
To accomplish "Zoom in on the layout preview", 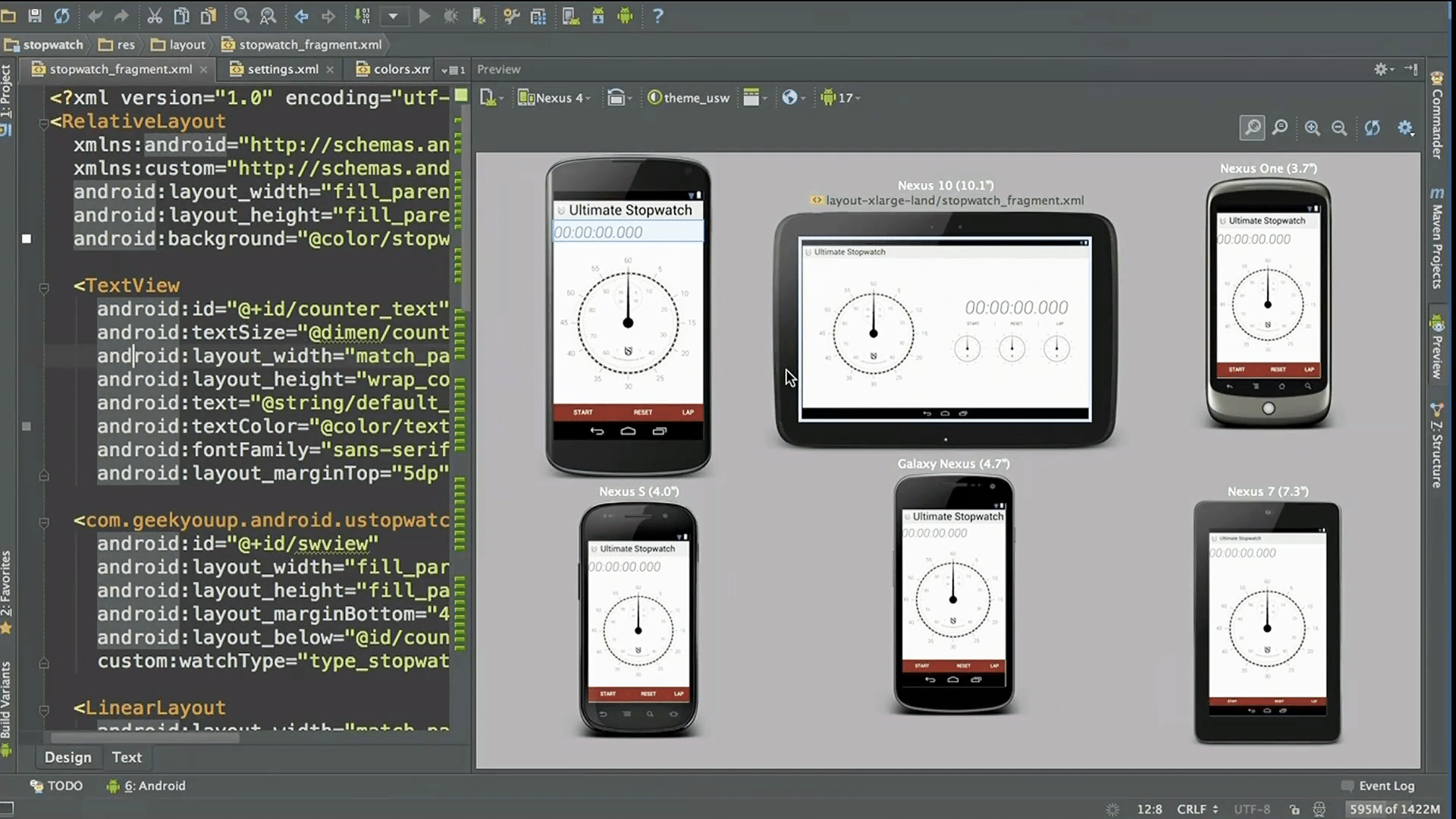I will click(1312, 128).
